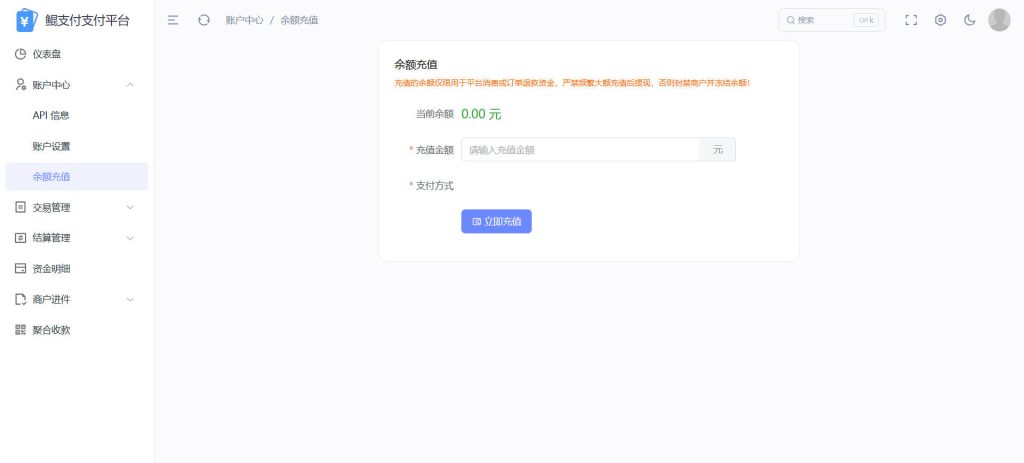Open the 仪表盘 dashboard menu item
The width and height of the screenshot is (1024, 463).
coord(76,54)
